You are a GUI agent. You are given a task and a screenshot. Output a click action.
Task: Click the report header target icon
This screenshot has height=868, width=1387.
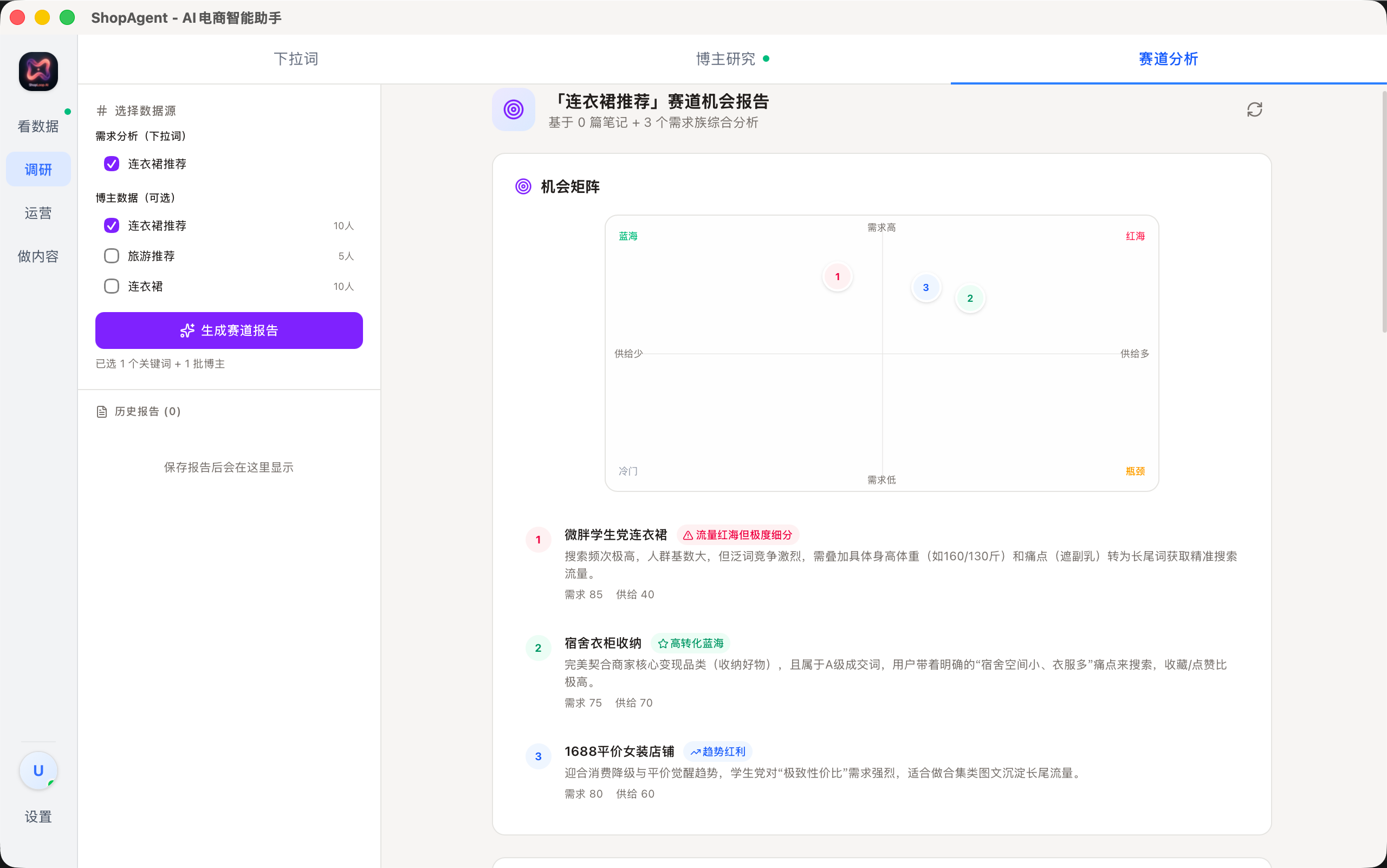(x=513, y=108)
